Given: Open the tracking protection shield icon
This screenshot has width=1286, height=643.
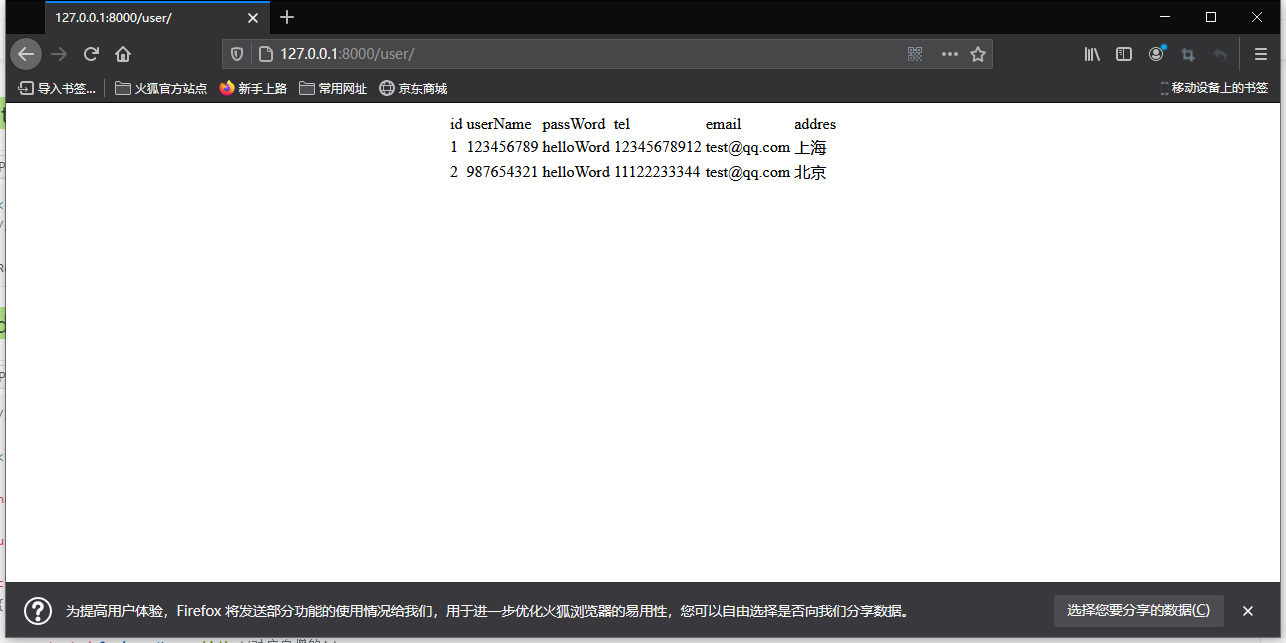Looking at the screenshot, I should coord(237,54).
